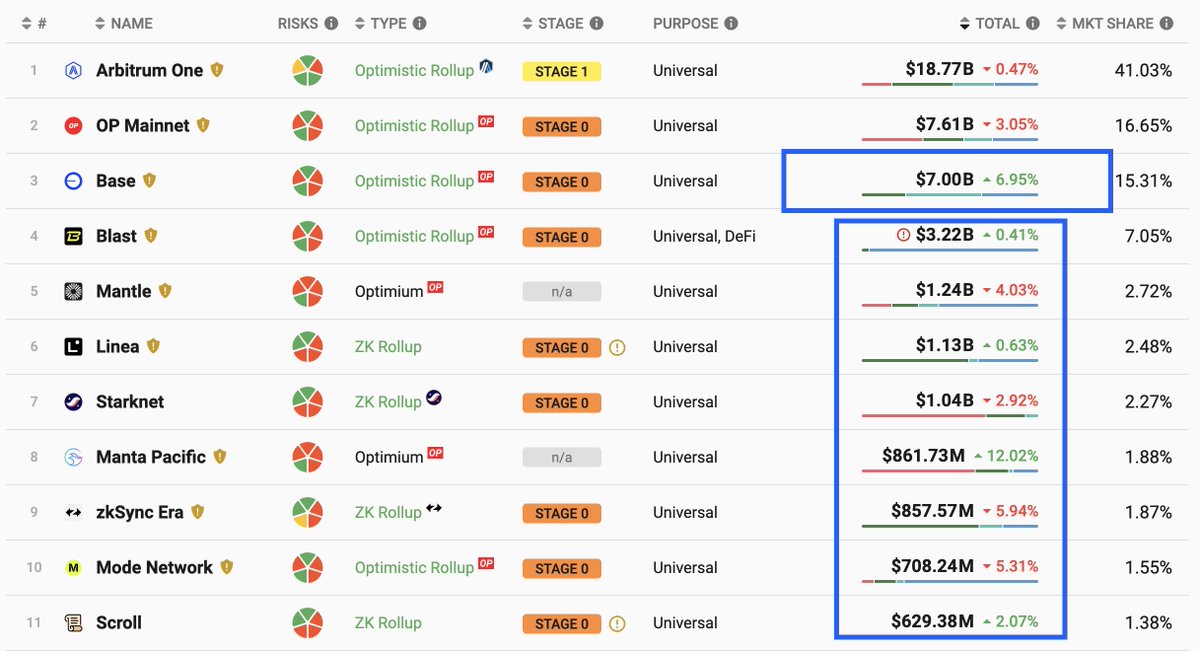The height and width of the screenshot is (651, 1200).
Task: Click the warning shield beside Manta Pacific
Action: click(x=220, y=457)
